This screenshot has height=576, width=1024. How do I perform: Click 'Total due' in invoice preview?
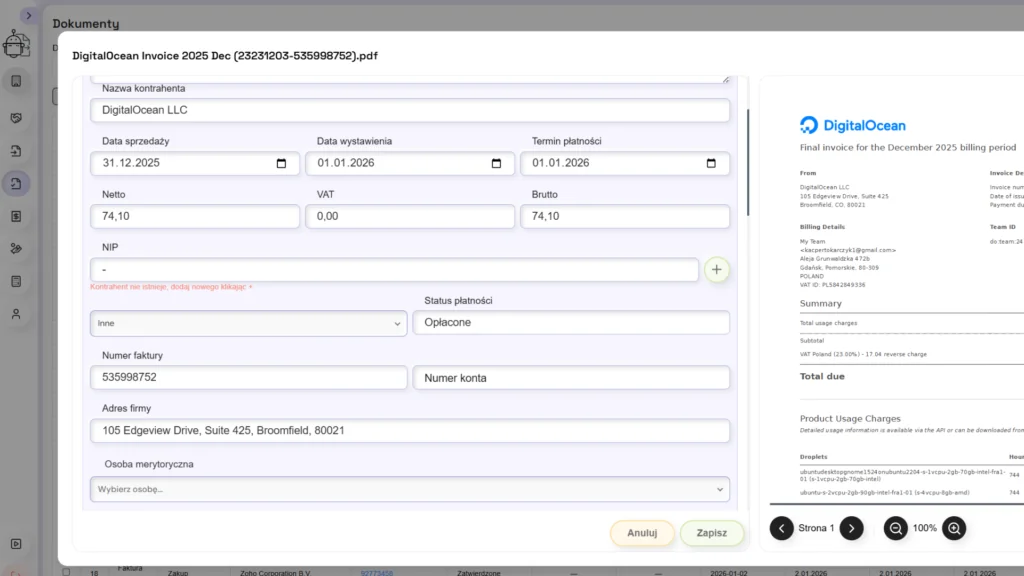pyautogui.click(x=822, y=376)
